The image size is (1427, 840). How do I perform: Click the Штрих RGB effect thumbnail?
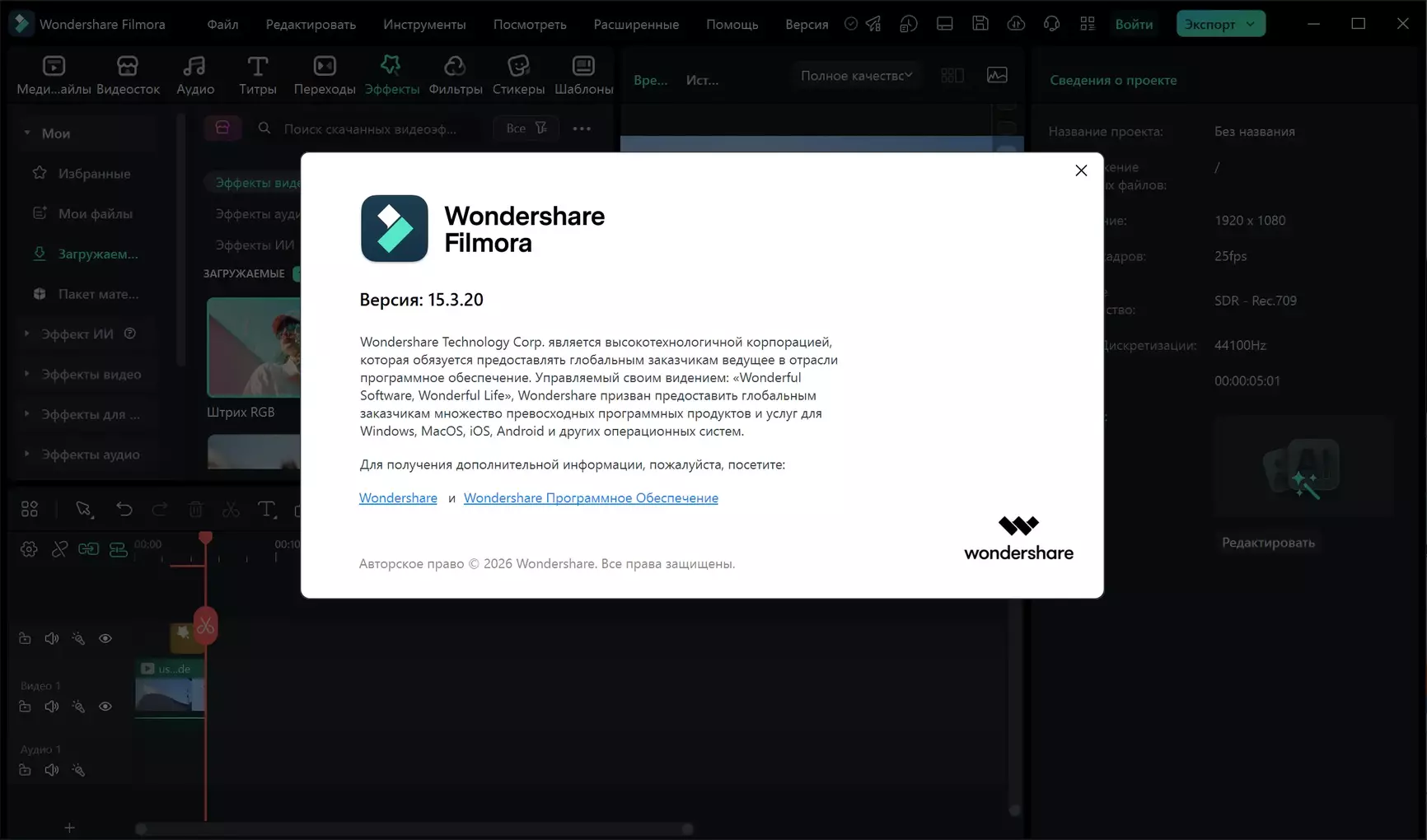tap(254, 348)
